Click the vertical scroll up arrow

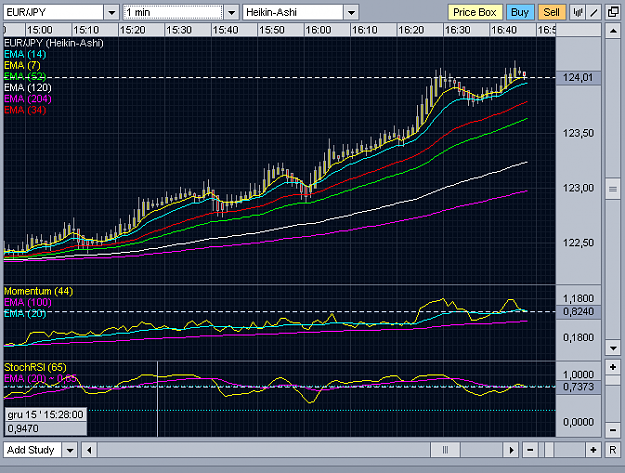coord(613,31)
